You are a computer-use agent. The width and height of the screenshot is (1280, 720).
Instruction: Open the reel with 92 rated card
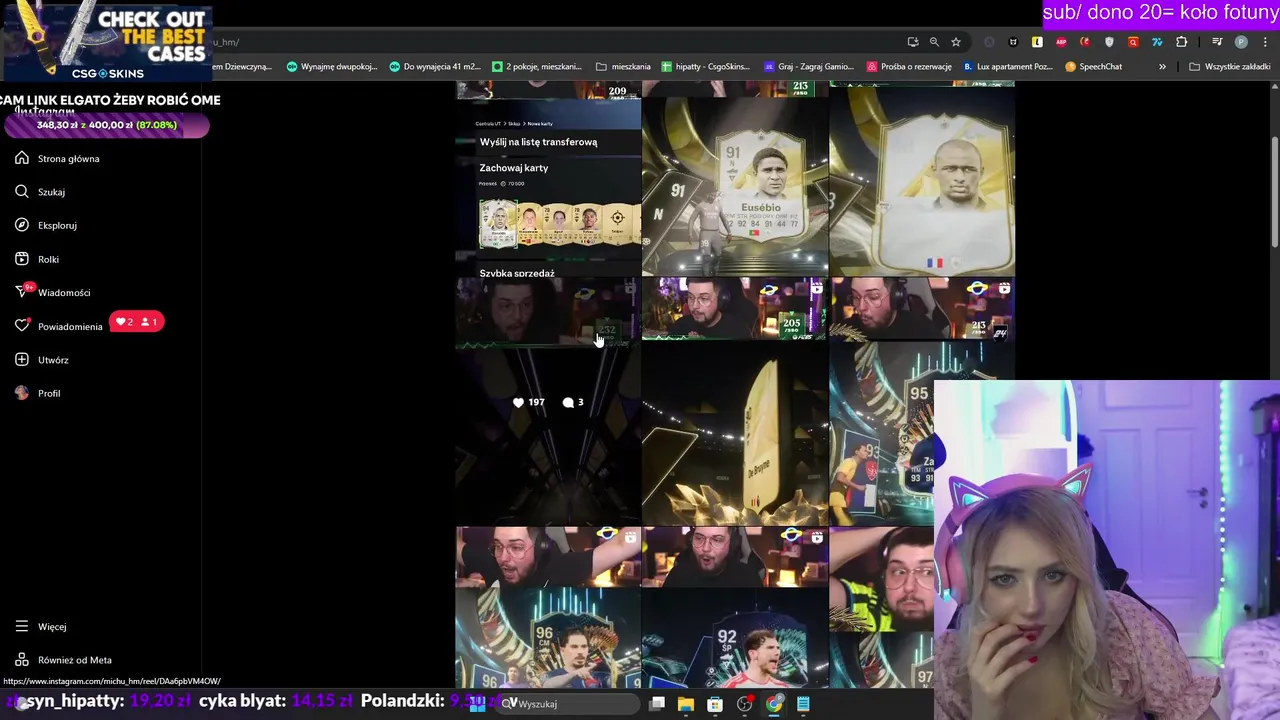click(735, 608)
